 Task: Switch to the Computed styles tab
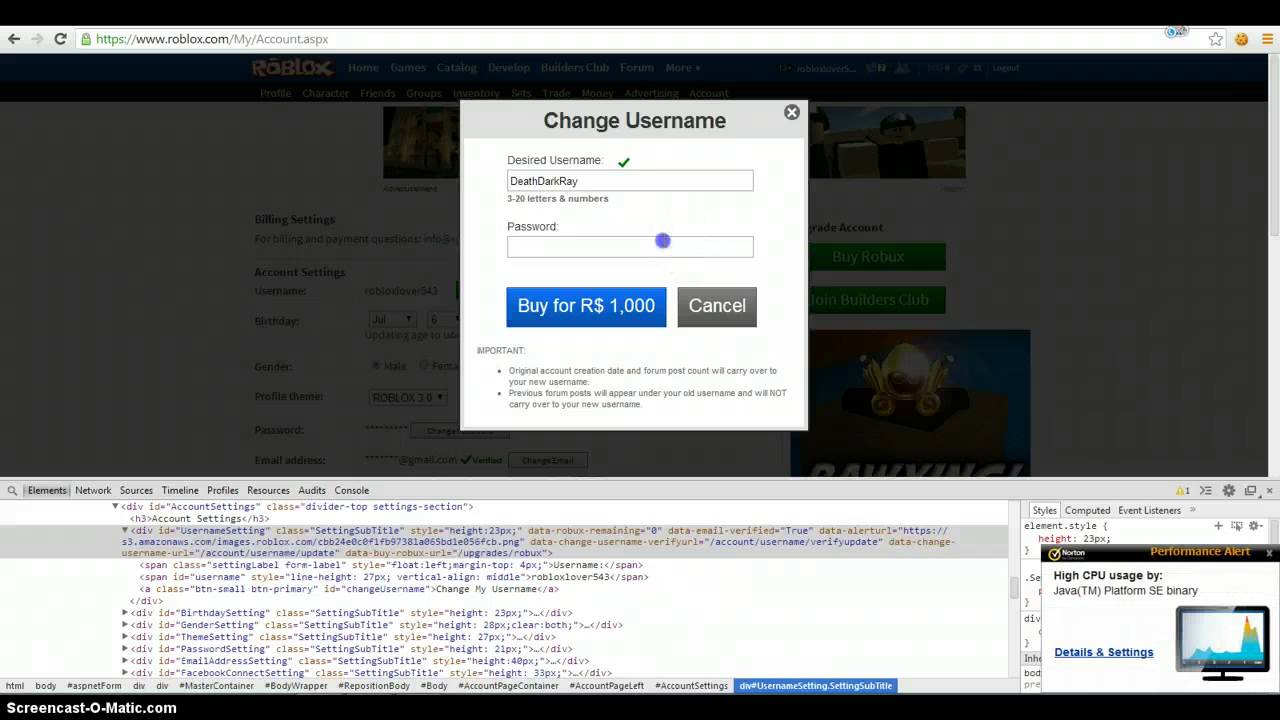point(1087,510)
